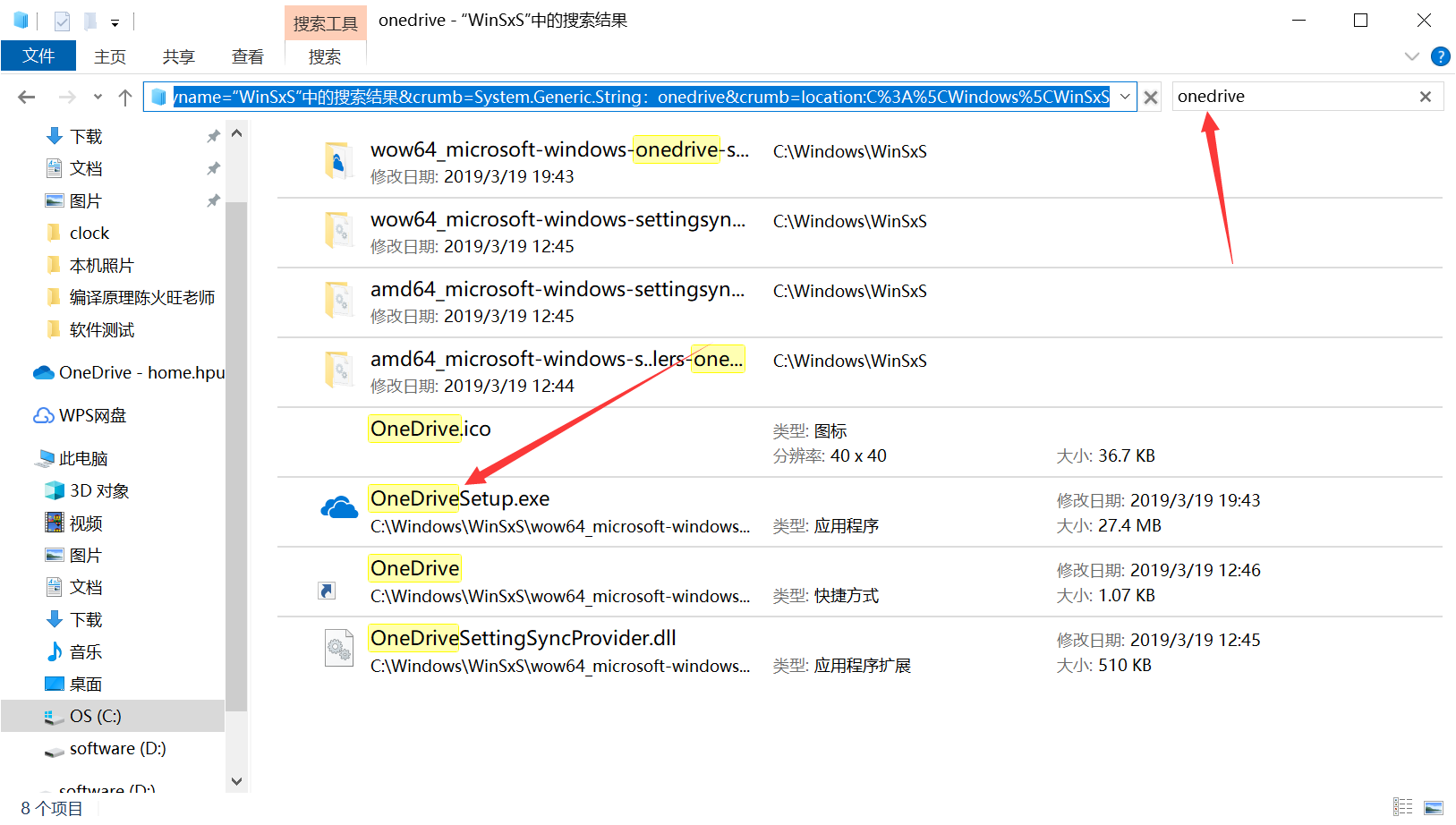Viewport: 1456px width, 825px height.
Task: Open the quick access toolbar customize dropdown
Action: [x=115, y=21]
